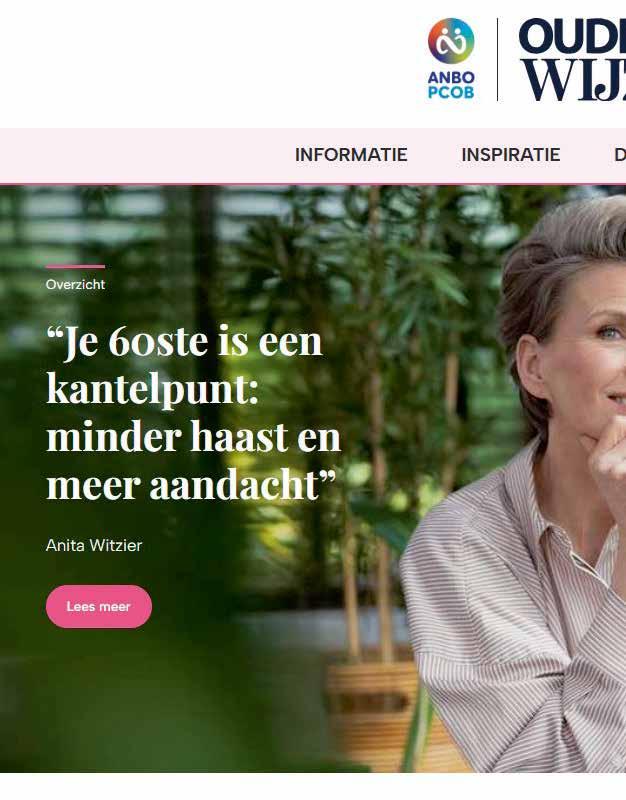Open the INFORMATIE menu item
Viewport: 626px width, 800px height.
[351, 155]
